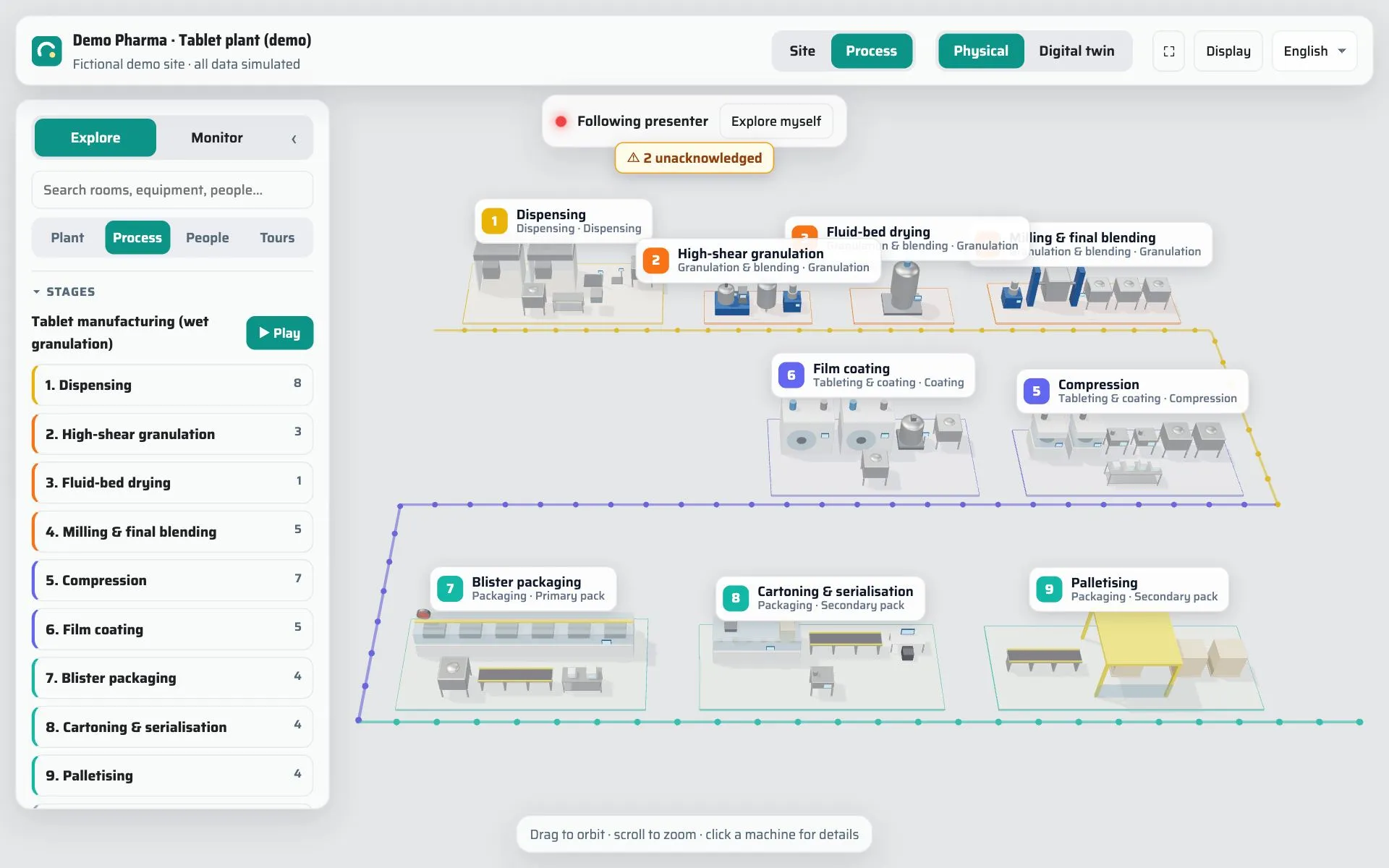Click the Explore myself button
1389x868 pixels.
[776, 122]
